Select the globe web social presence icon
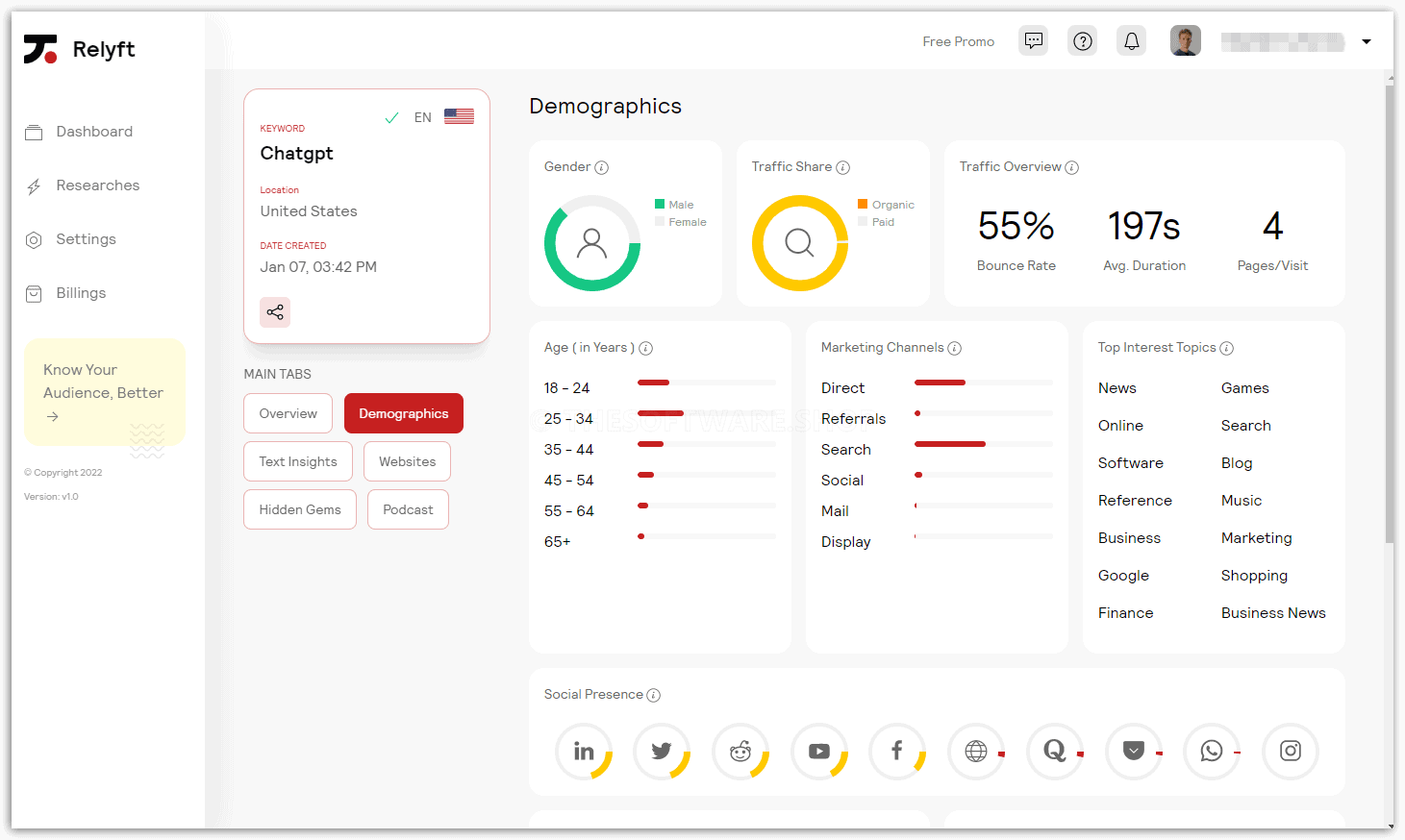 click(x=976, y=752)
